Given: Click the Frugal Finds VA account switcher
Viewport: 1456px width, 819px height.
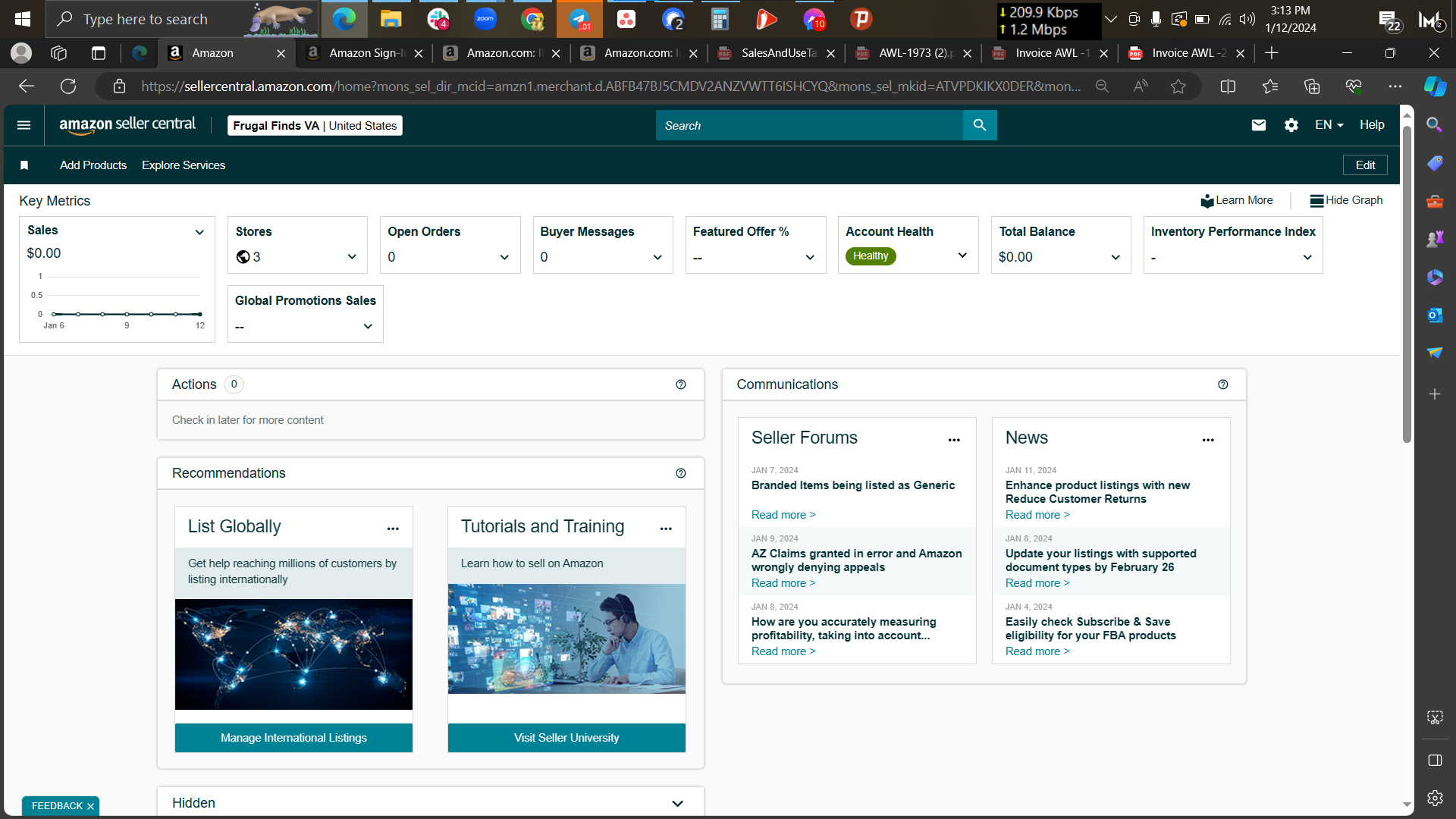Looking at the screenshot, I should pos(315,126).
